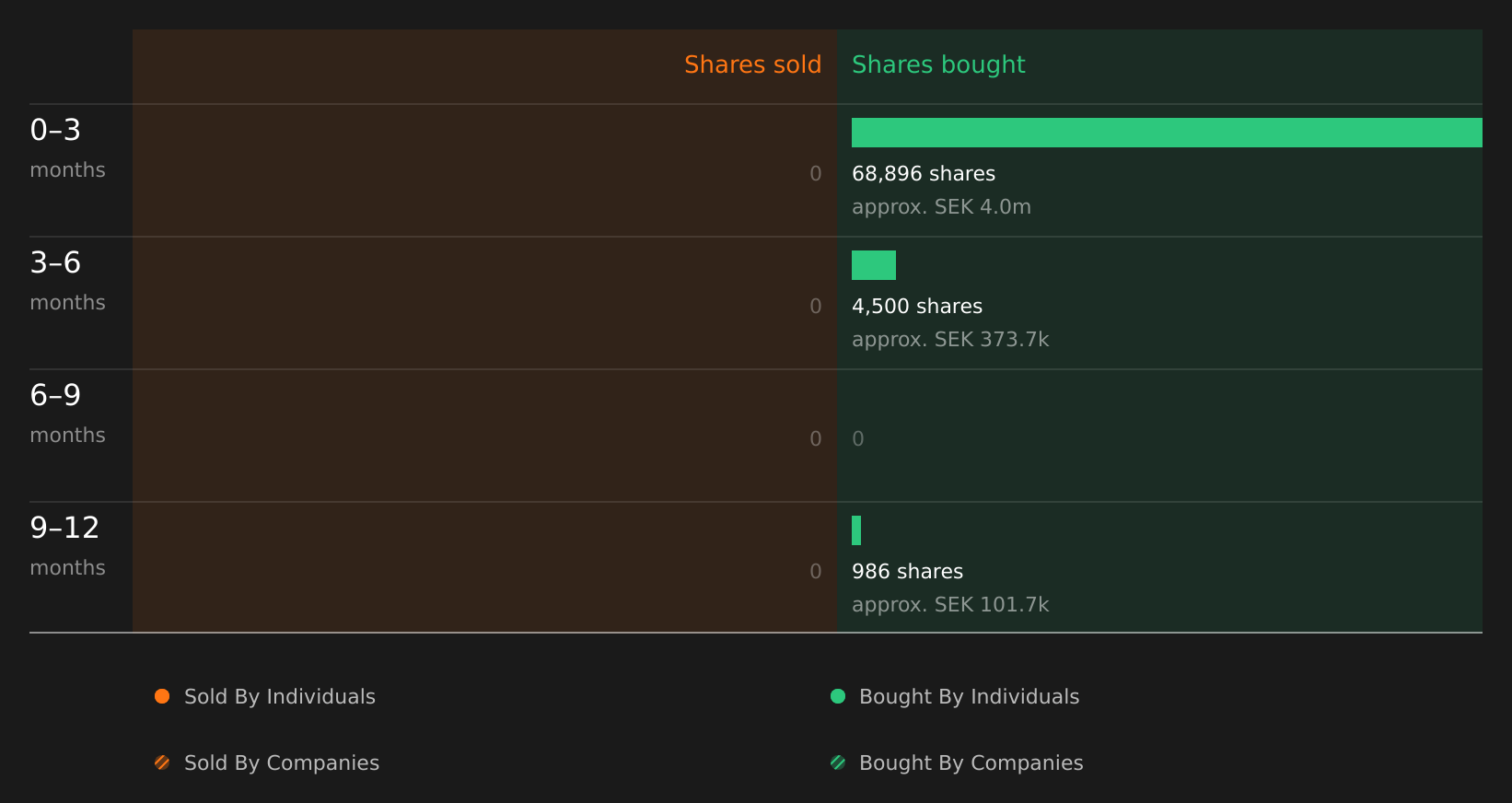This screenshot has height=803, width=1512.
Task: Click the orange Sold By Individuals legend dot
Action: tap(162, 696)
